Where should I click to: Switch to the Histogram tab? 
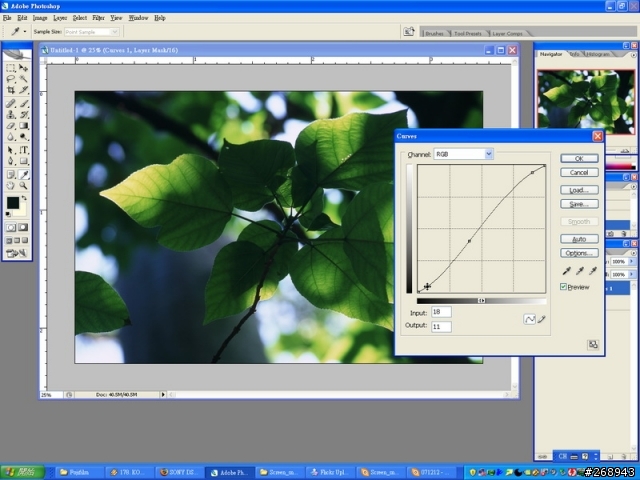point(598,54)
